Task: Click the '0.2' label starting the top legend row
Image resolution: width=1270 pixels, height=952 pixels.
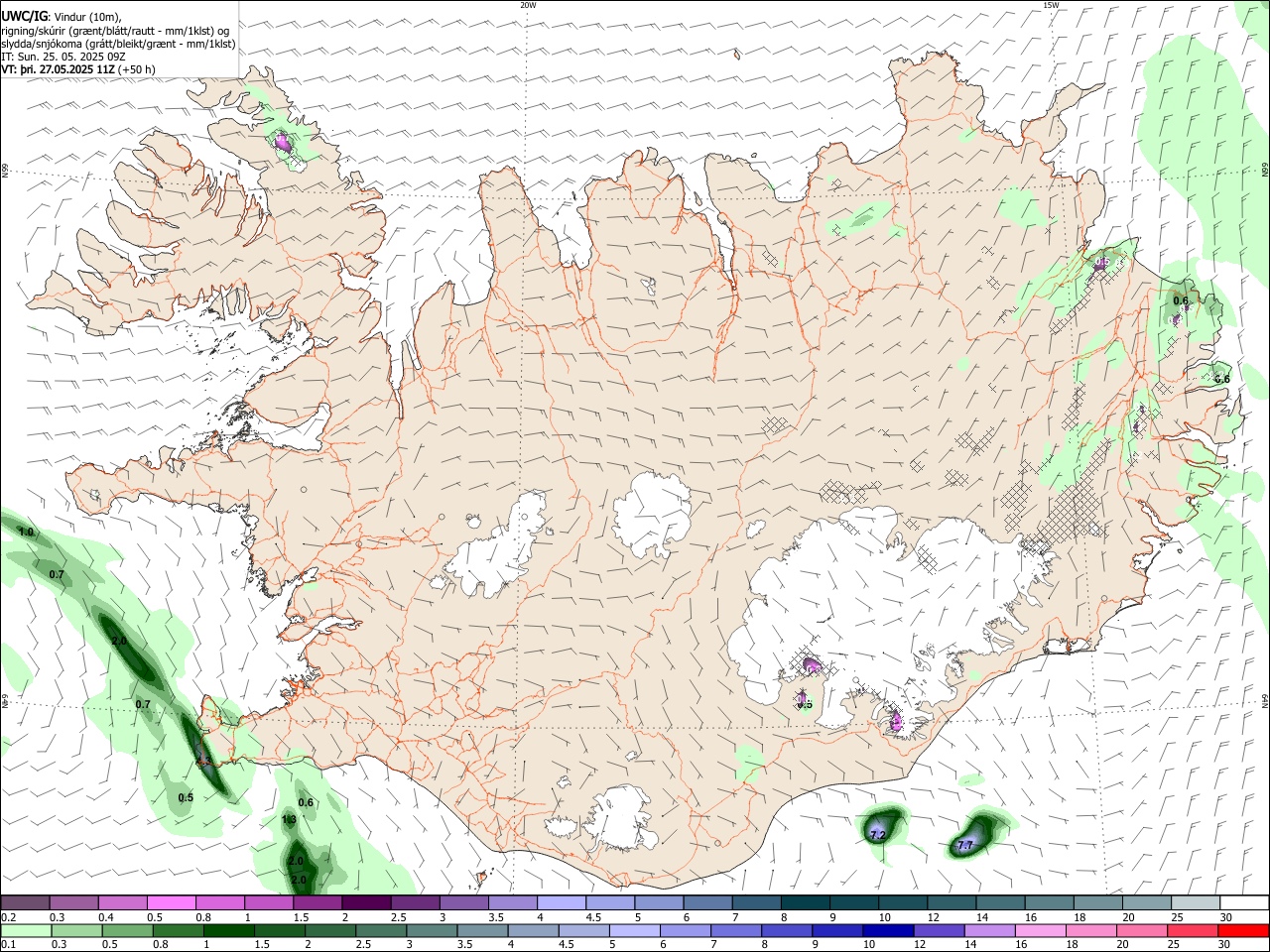Action: [9, 917]
